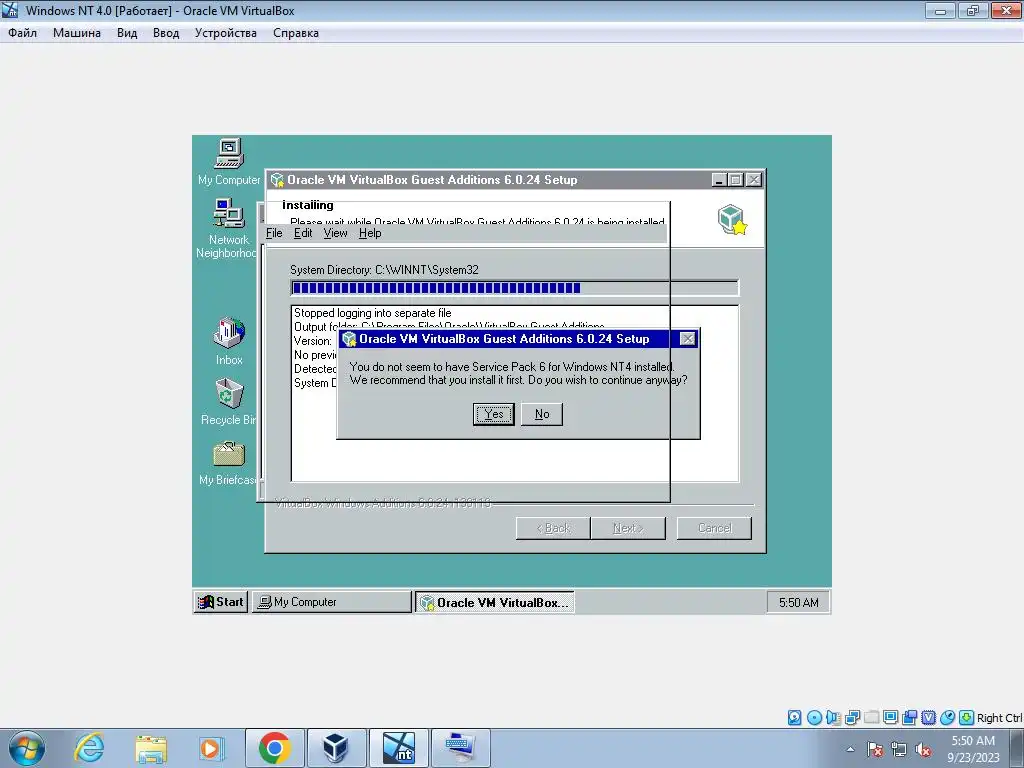1024x768 pixels.
Task: Click muted volume tray icon
Action: (x=923, y=749)
